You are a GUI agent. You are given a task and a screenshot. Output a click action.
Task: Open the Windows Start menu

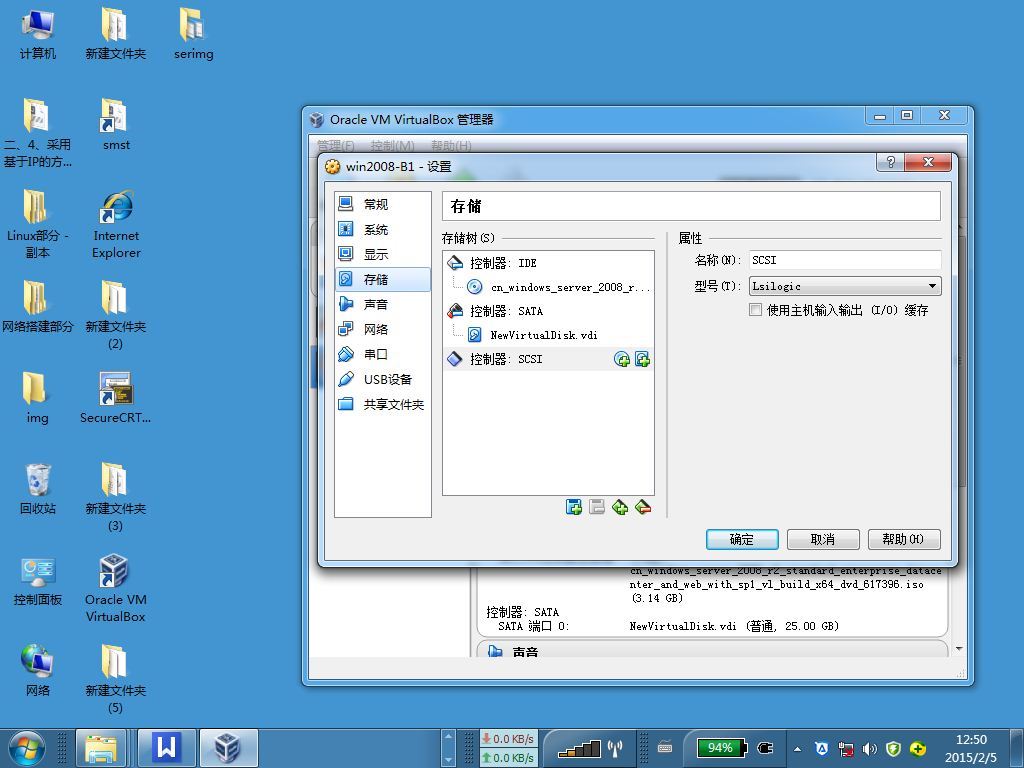25,748
